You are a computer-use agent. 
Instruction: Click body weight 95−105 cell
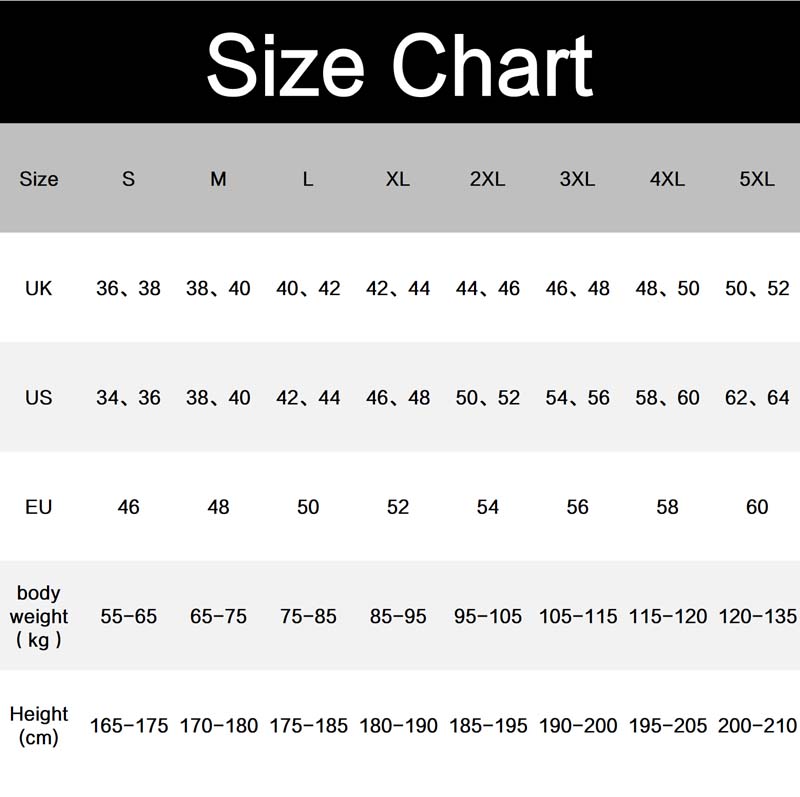tap(488, 617)
